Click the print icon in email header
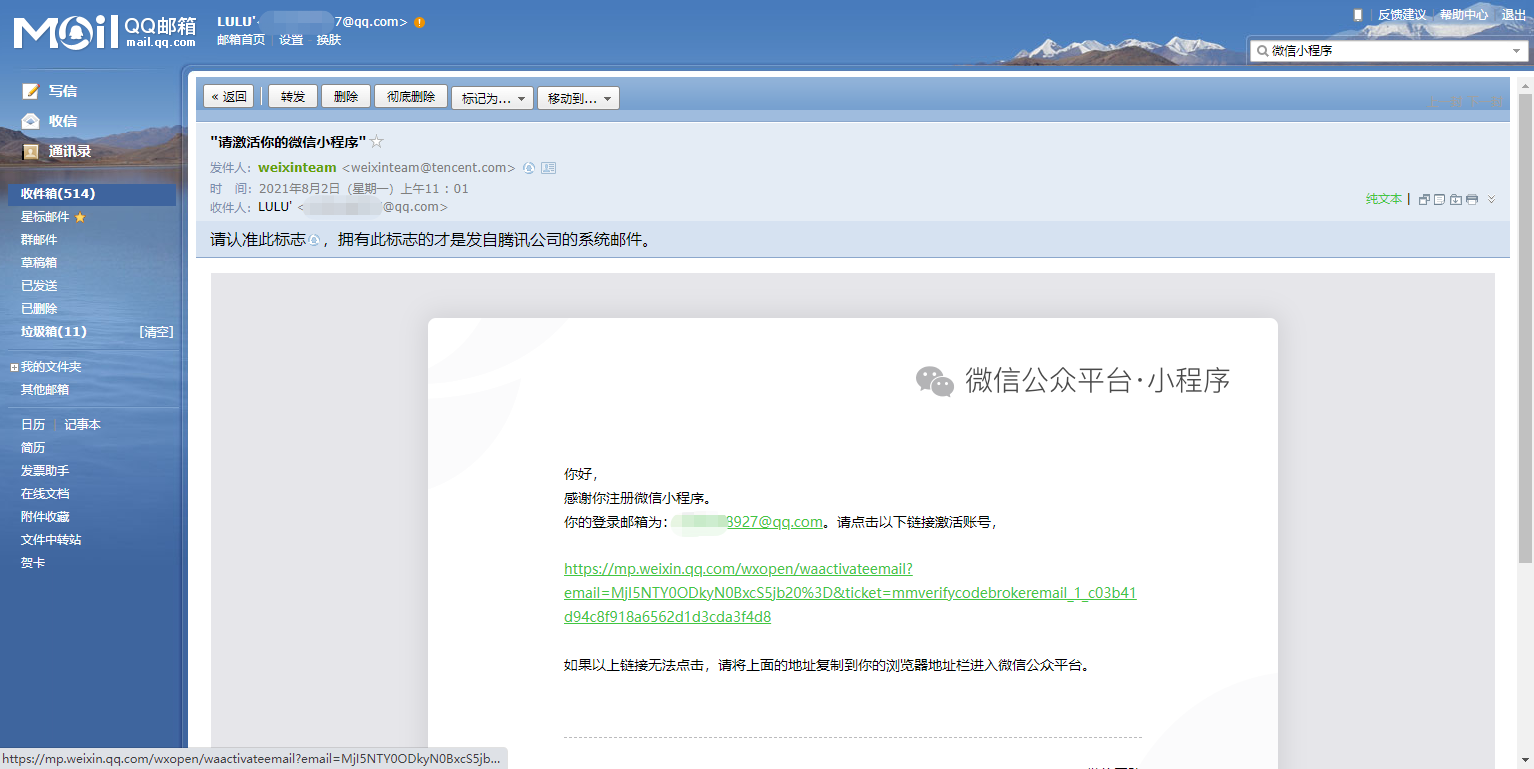The width and height of the screenshot is (1534, 769). (1471, 199)
